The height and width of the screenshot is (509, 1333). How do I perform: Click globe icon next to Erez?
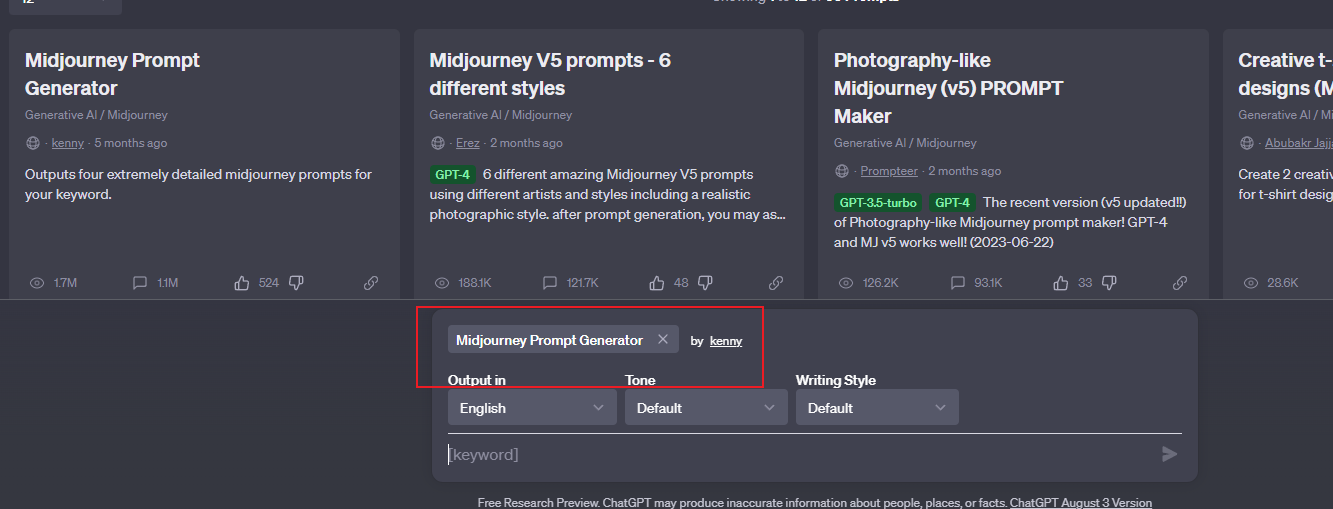pos(438,143)
